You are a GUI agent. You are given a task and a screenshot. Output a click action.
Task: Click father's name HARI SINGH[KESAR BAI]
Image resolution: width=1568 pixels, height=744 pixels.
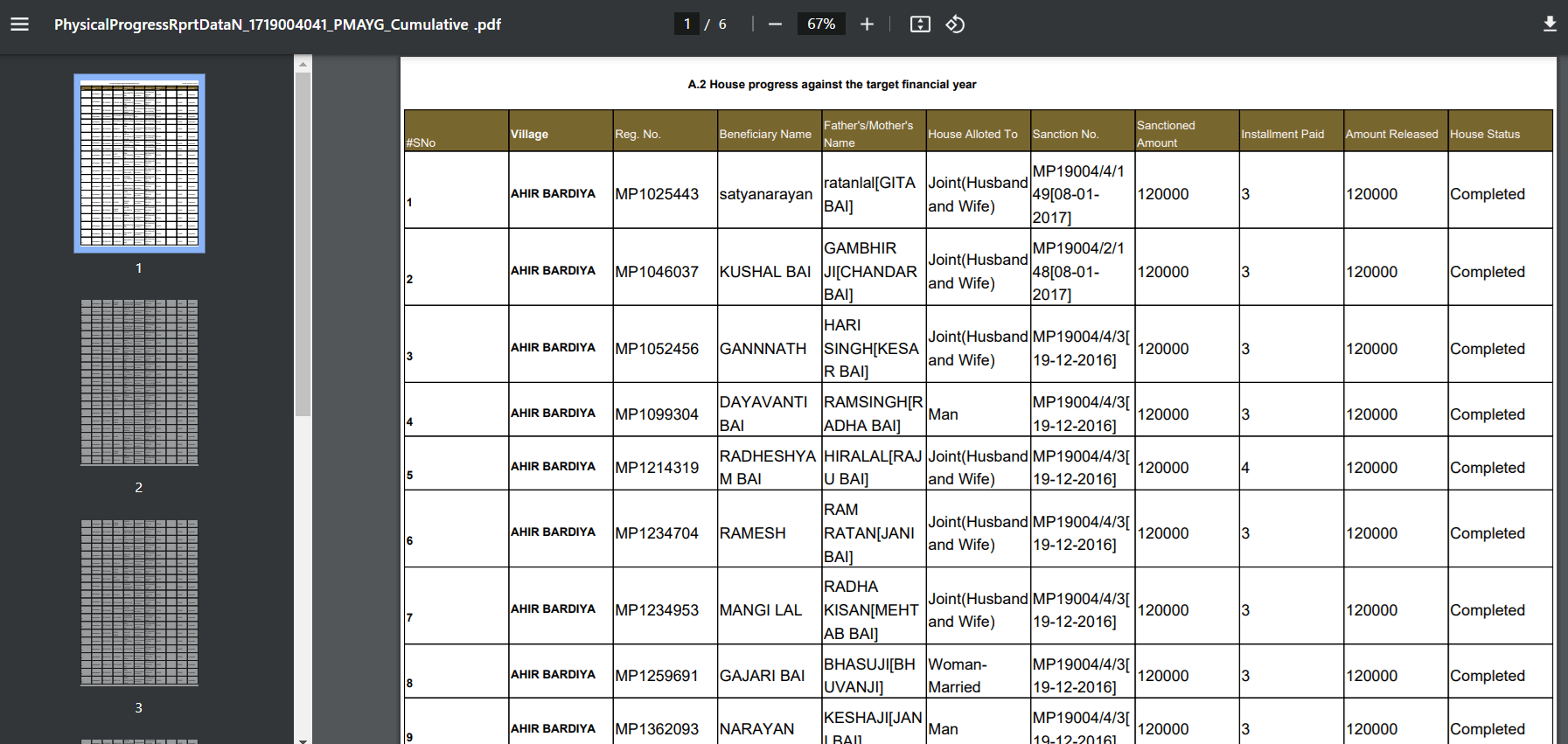871,348
